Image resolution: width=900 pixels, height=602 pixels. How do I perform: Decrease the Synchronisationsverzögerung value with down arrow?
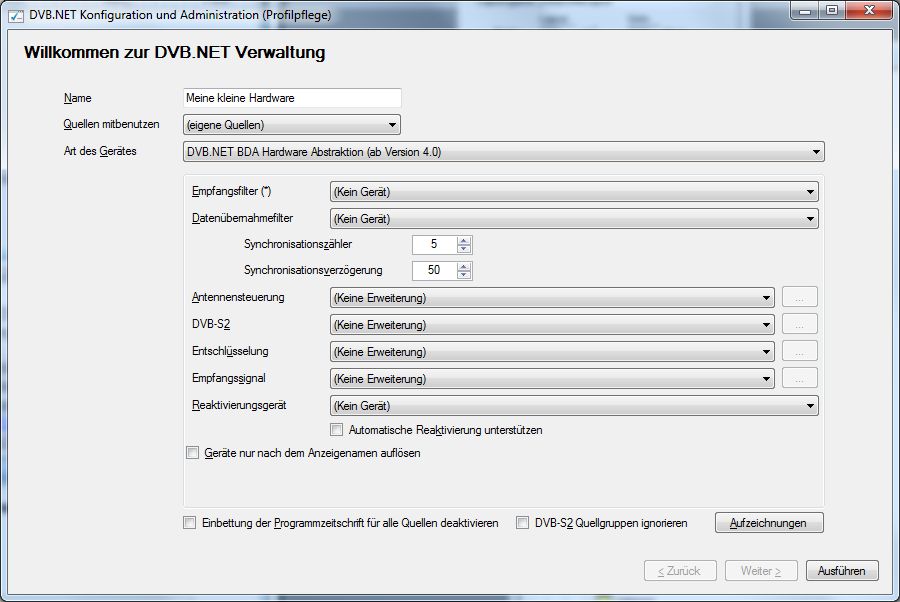pos(464,275)
